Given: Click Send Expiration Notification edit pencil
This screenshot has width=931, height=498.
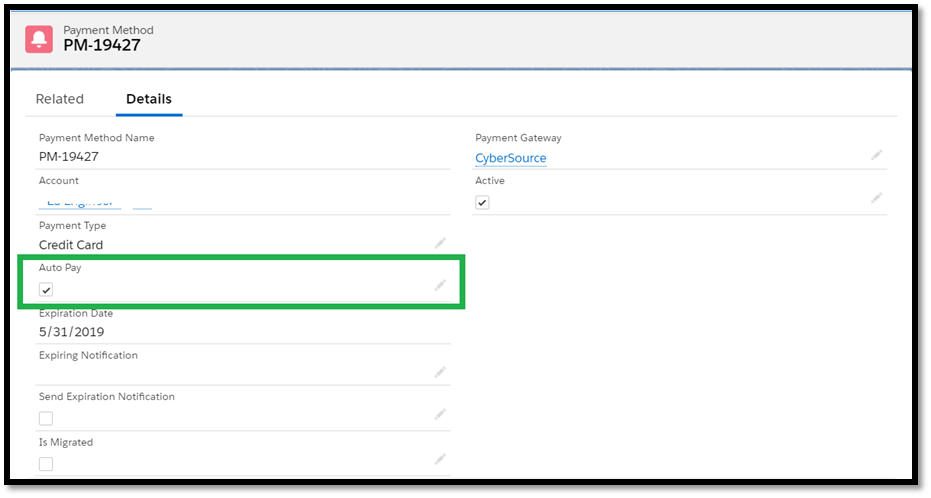Looking at the screenshot, I should point(440,414).
